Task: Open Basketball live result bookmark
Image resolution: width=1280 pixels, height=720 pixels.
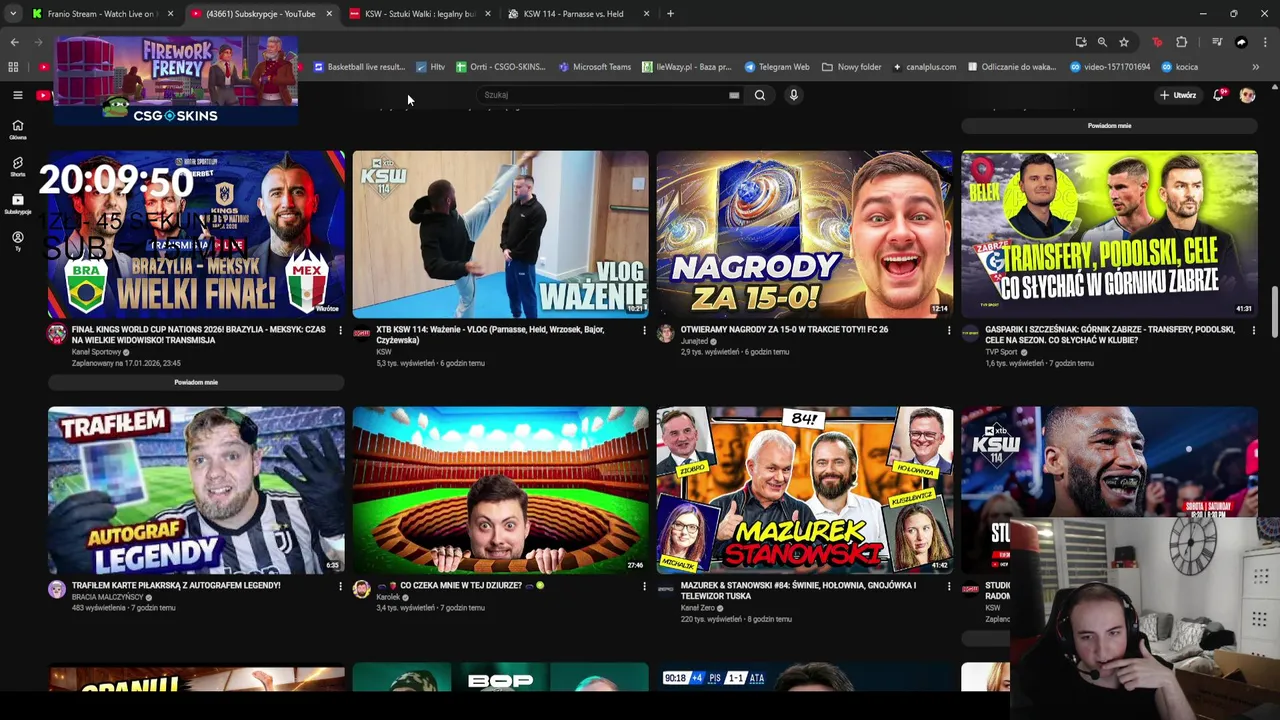Action: tap(359, 67)
